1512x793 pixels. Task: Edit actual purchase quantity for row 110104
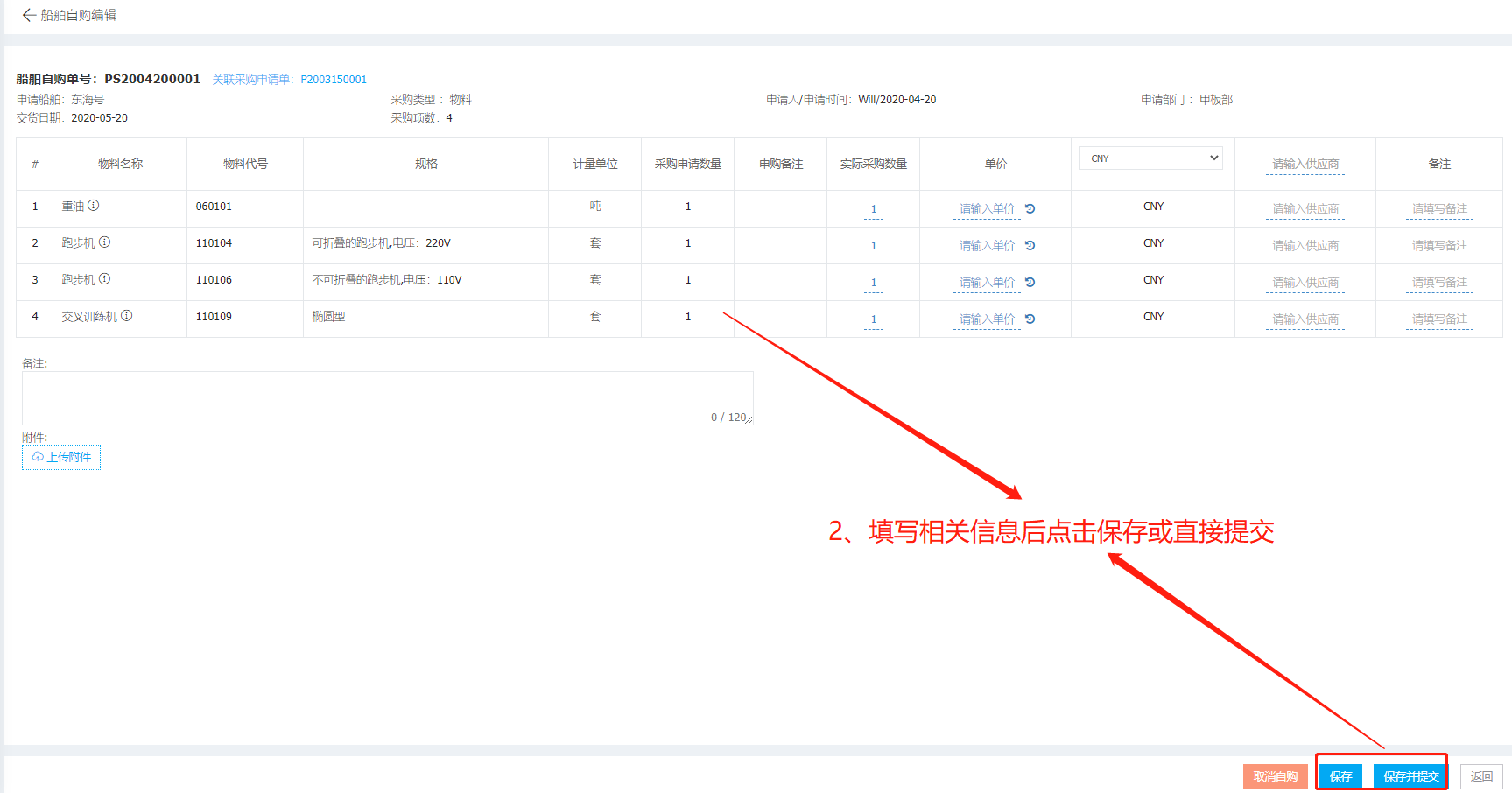point(874,246)
